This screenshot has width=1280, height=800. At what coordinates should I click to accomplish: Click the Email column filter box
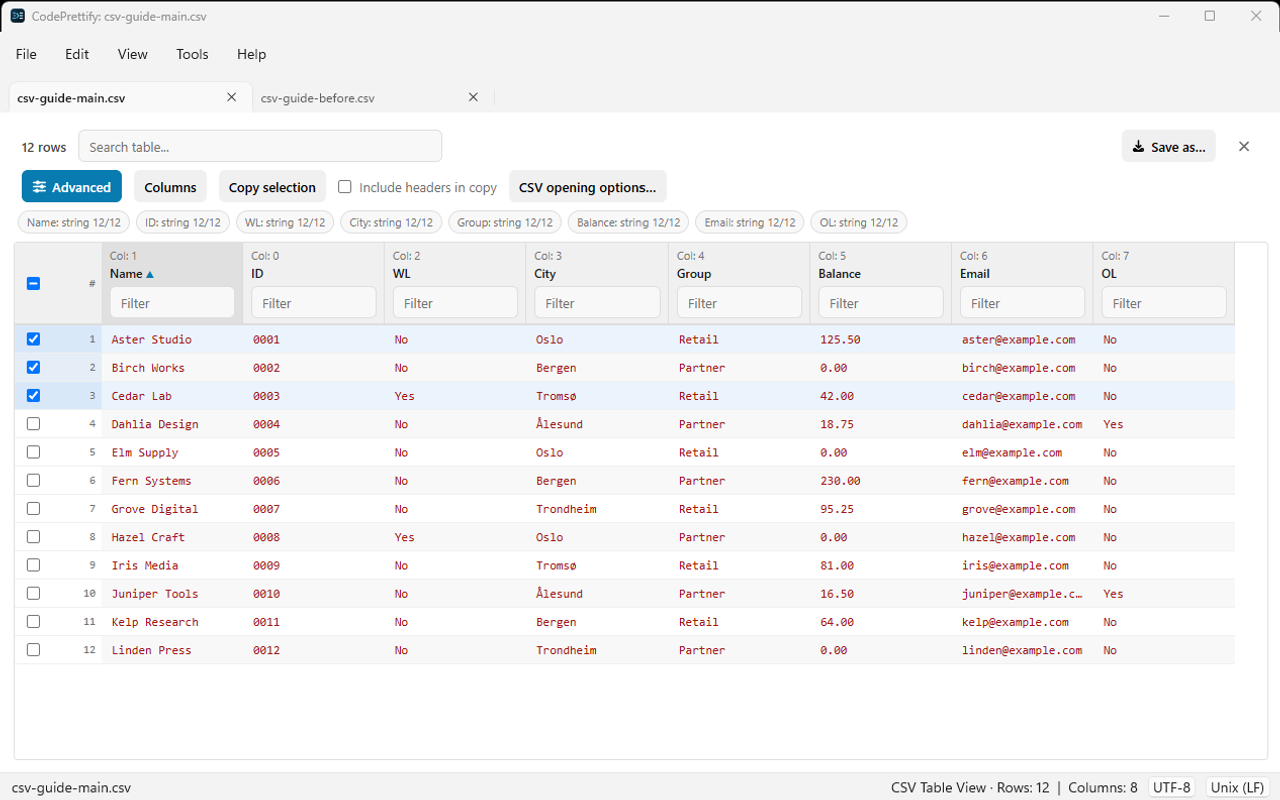(1022, 303)
